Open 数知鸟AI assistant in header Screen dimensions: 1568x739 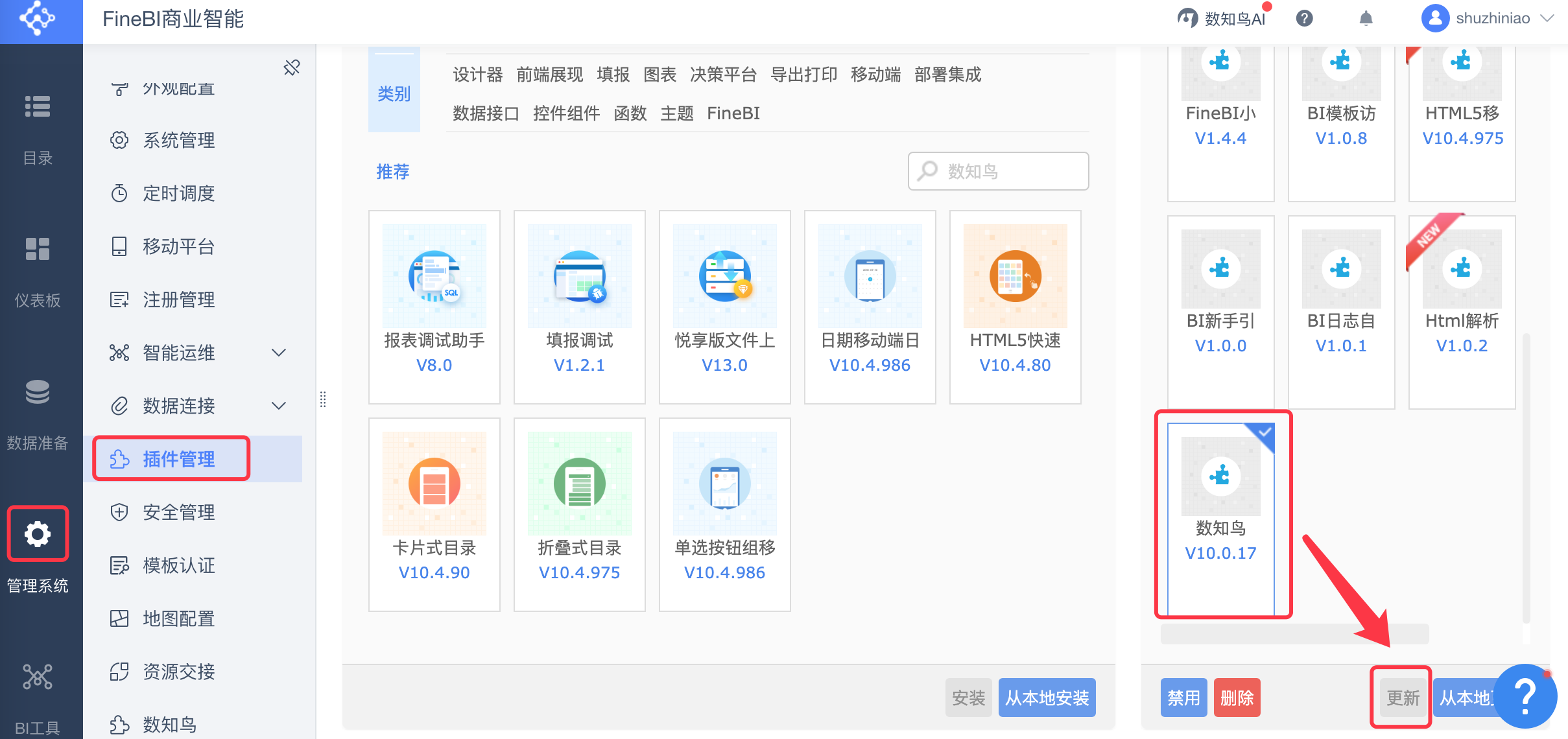1222,19
